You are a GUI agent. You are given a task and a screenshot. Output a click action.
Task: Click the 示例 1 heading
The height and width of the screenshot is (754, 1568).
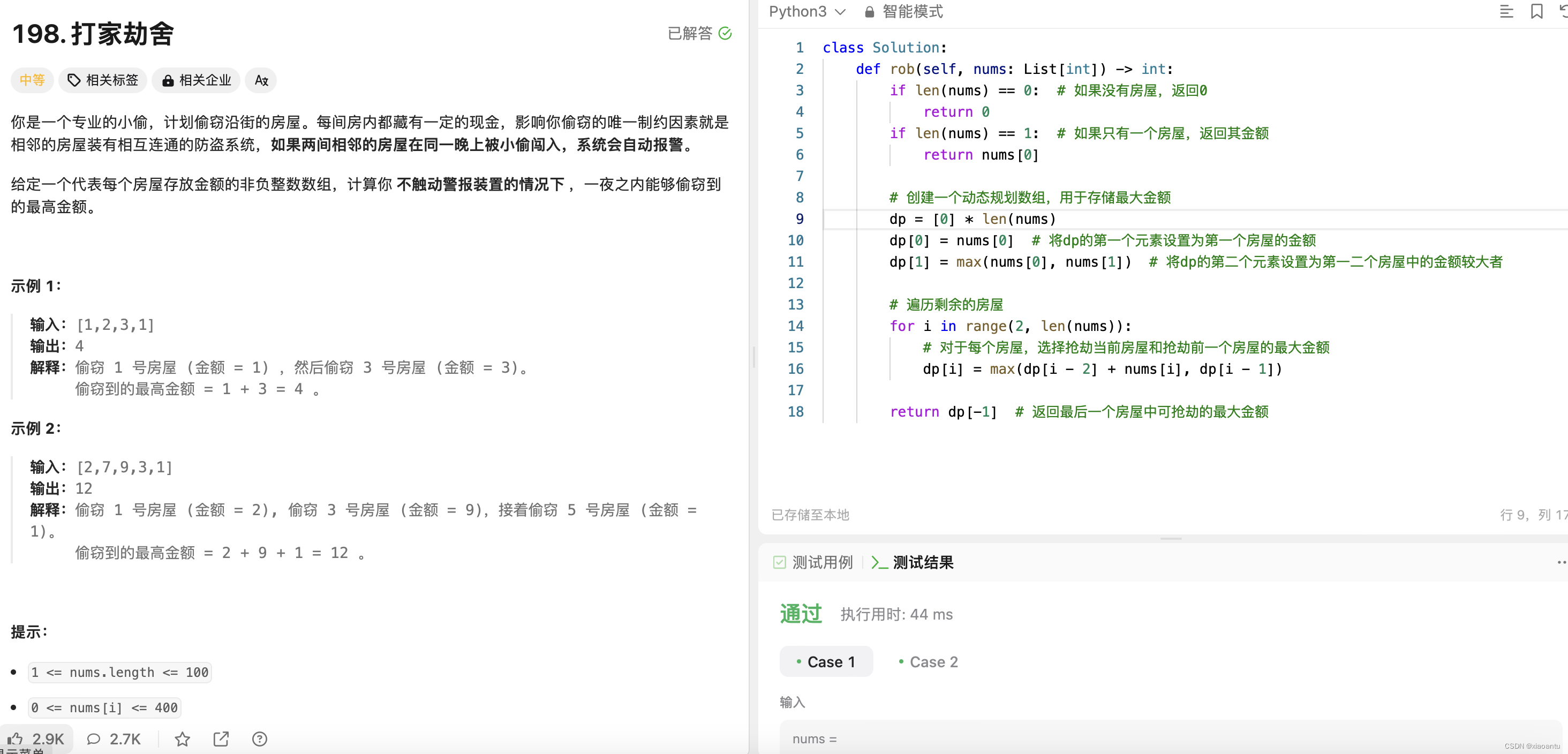point(36,285)
